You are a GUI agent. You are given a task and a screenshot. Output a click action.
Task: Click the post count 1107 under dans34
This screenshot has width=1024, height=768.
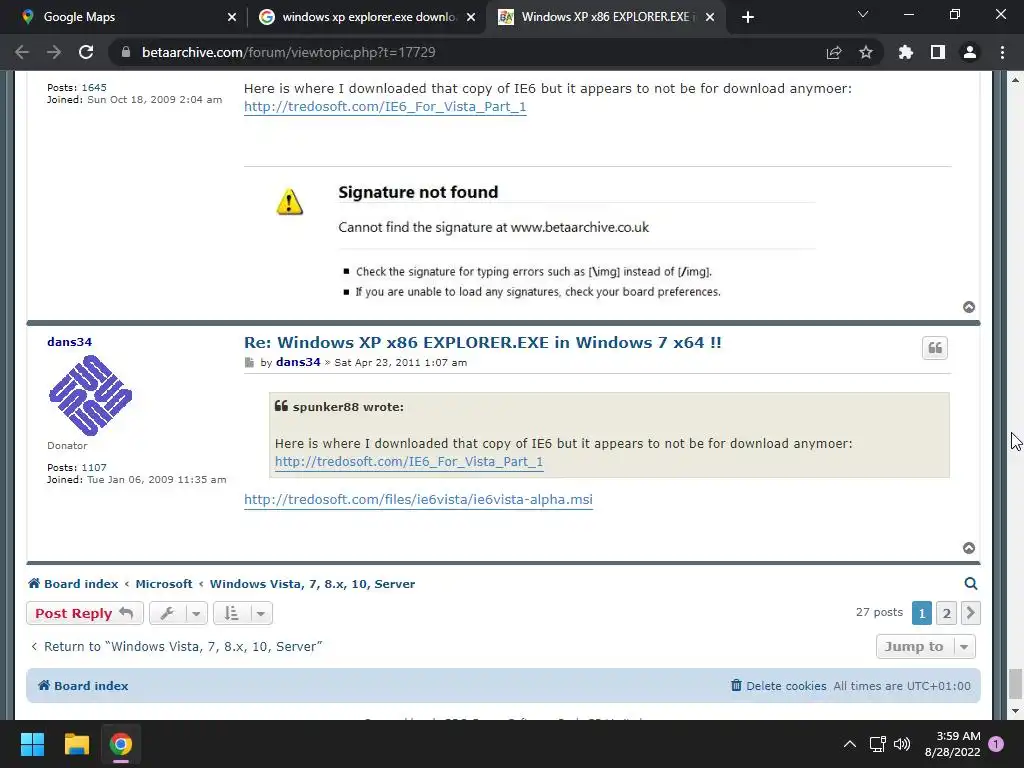coord(94,468)
